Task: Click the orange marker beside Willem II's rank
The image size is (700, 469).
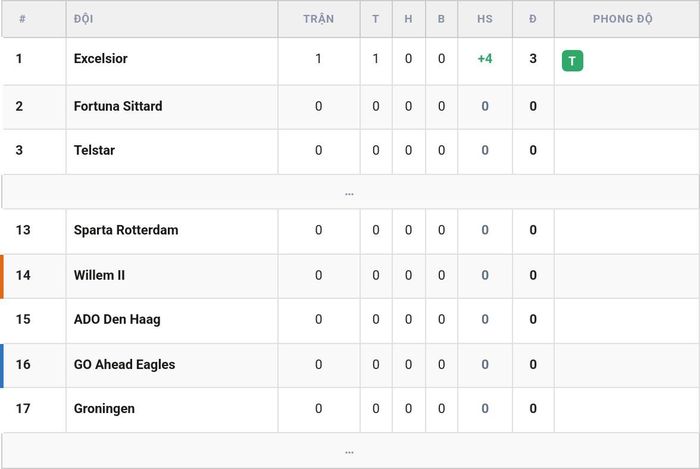Action: pyautogui.click(x=2, y=277)
